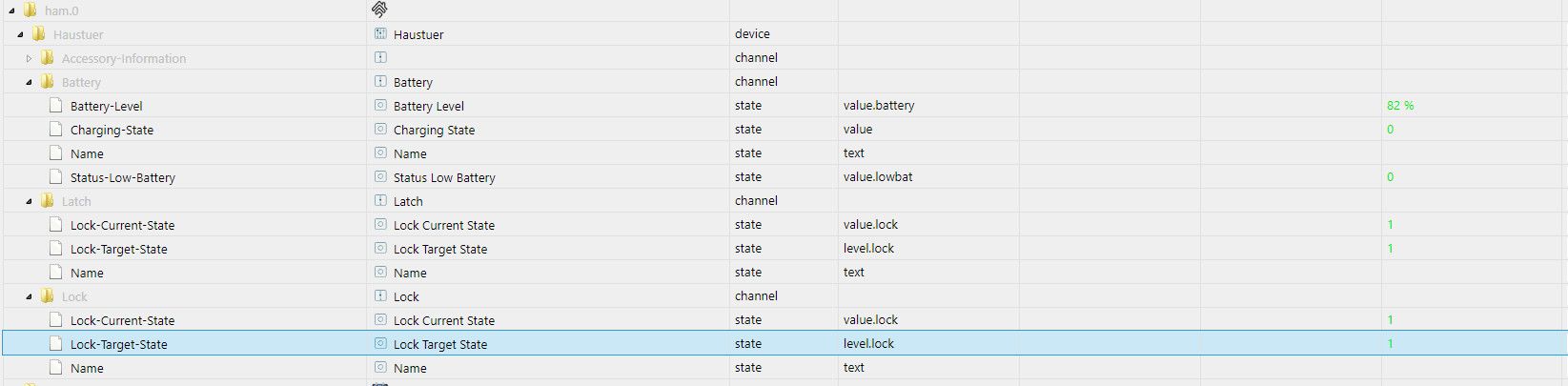Click the Latch folder icon

(x=47, y=201)
